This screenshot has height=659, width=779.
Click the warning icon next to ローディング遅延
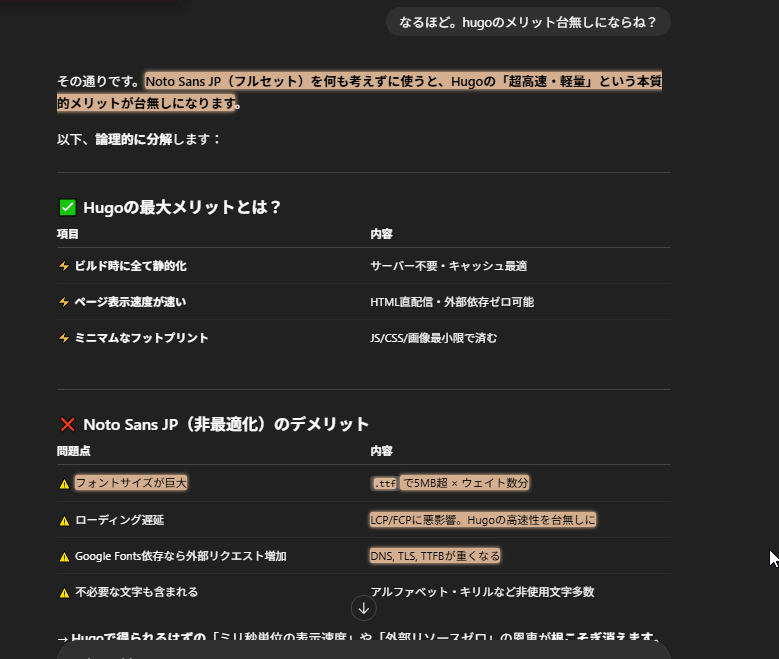pyautogui.click(x=64, y=521)
